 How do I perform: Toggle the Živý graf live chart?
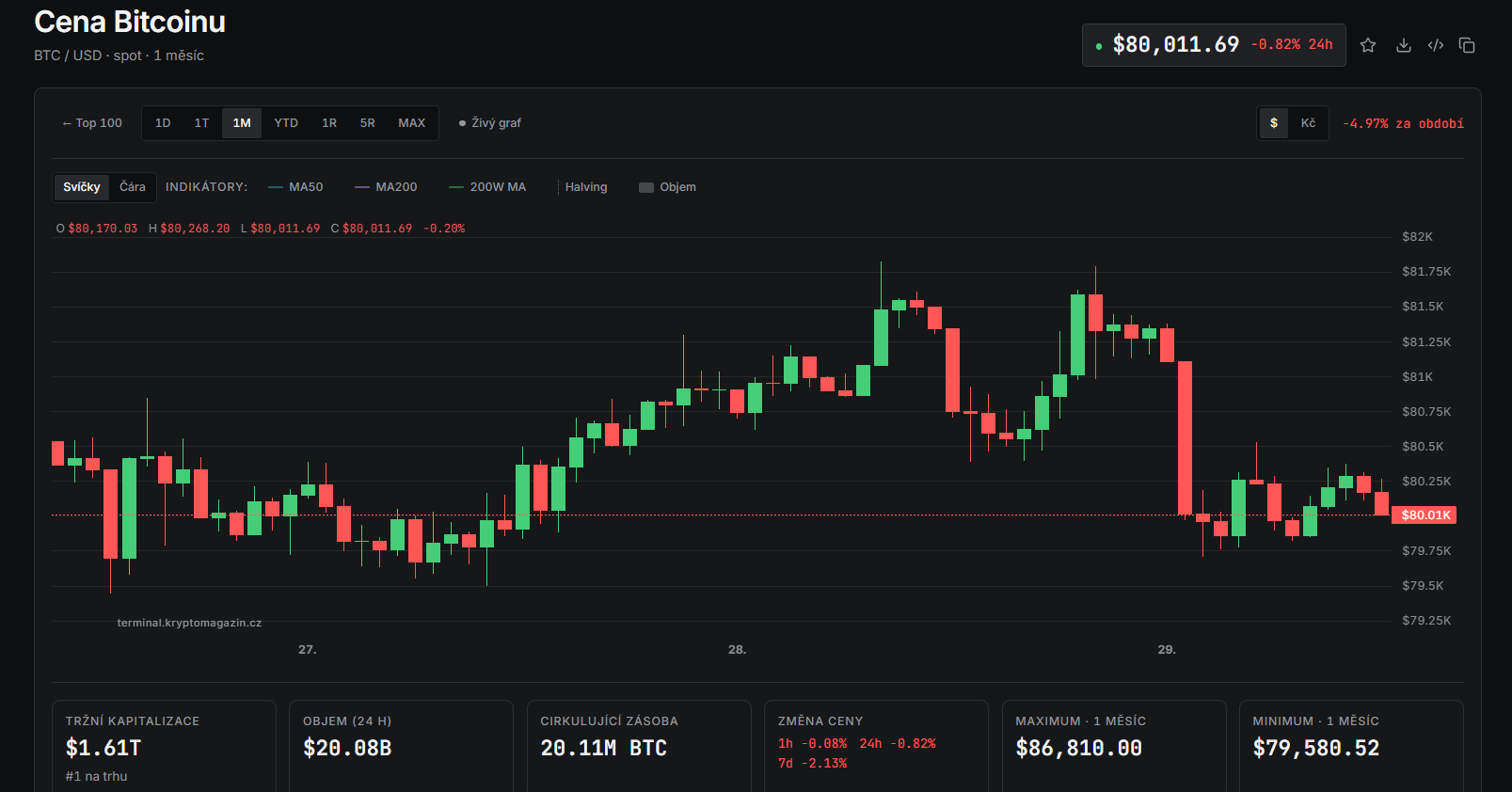[x=489, y=123]
